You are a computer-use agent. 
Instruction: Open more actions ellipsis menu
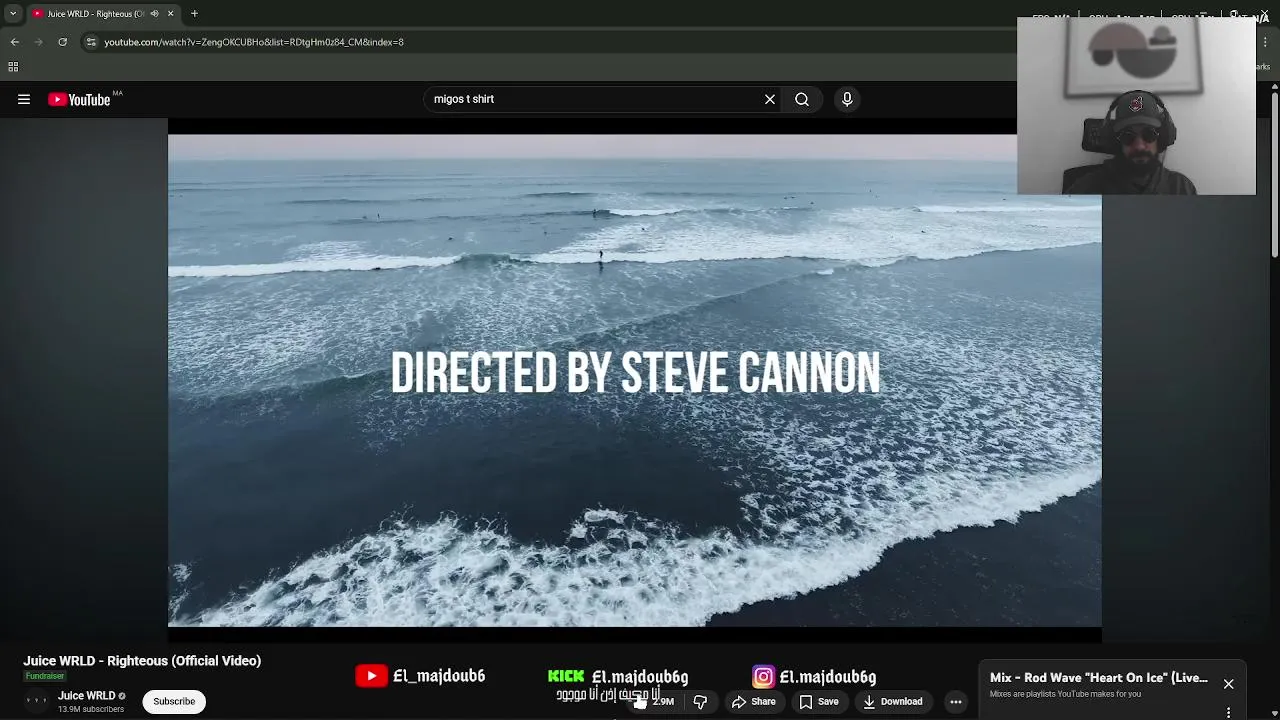956,701
